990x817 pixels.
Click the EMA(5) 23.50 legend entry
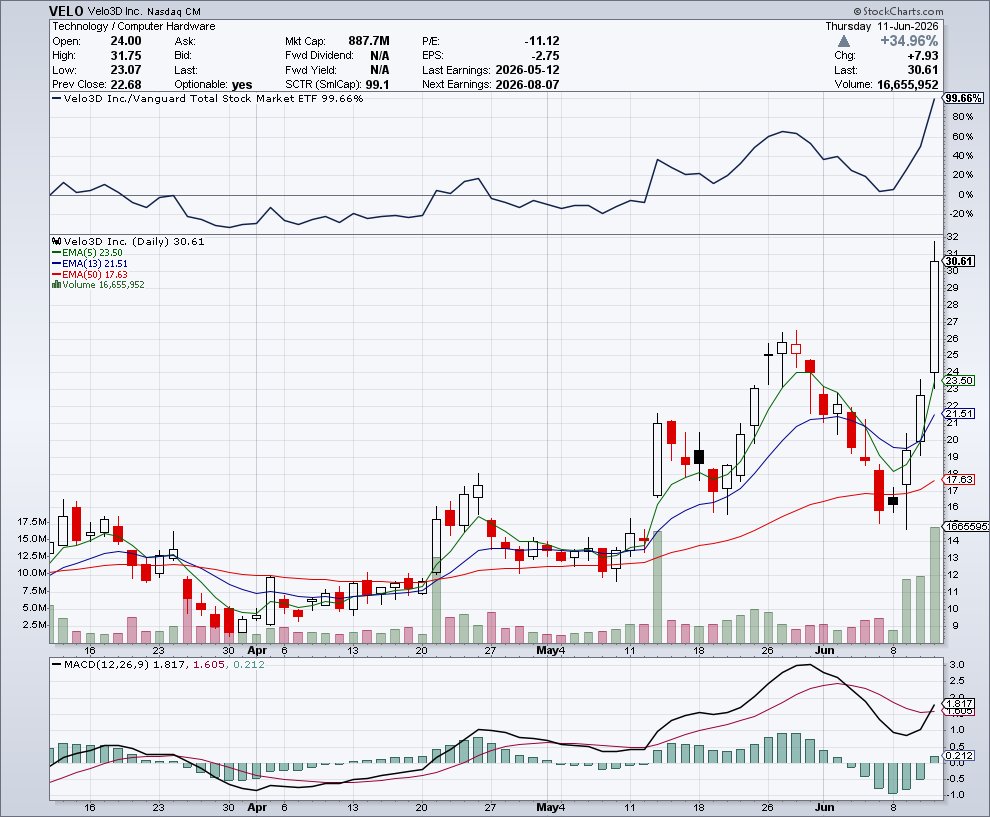[x=87, y=253]
